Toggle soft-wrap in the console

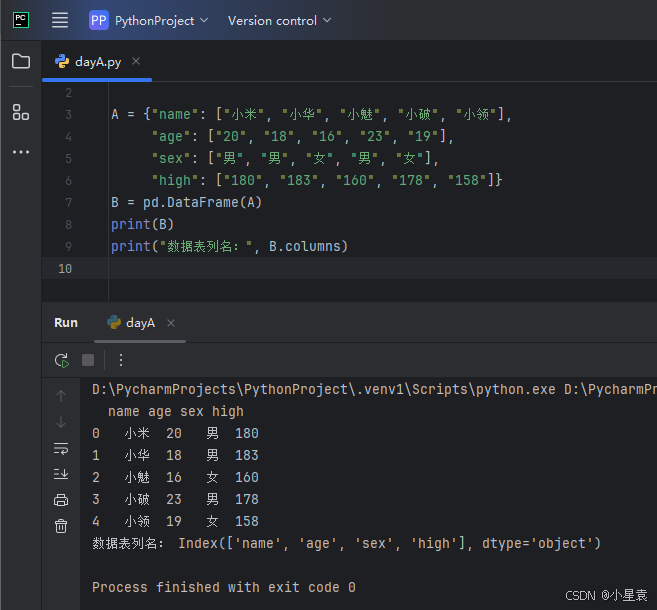pyautogui.click(x=61, y=448)
